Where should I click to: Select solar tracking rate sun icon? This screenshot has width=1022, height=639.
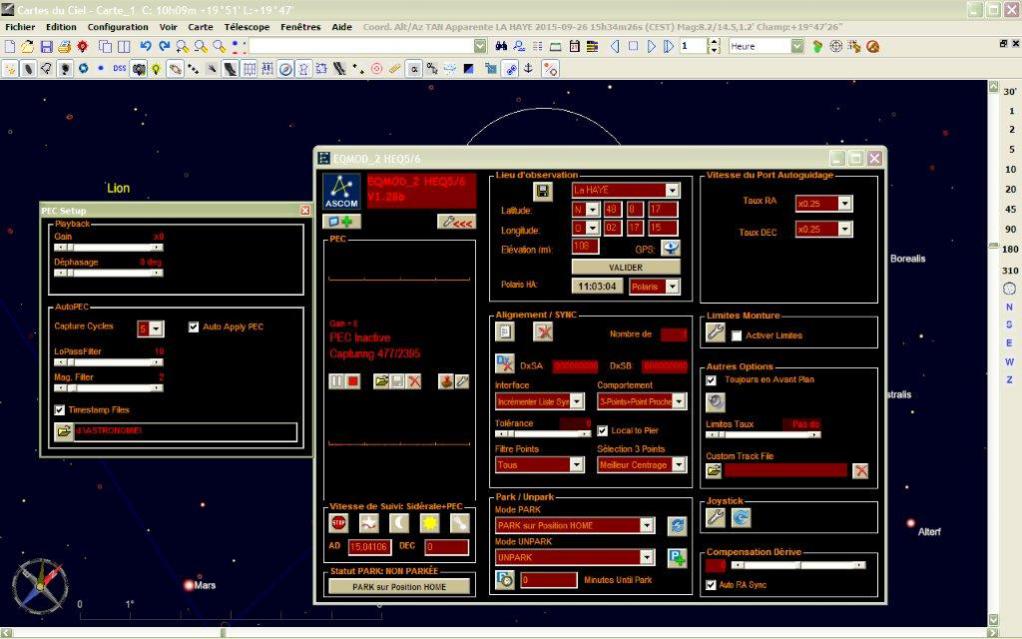tap(430, 522)
